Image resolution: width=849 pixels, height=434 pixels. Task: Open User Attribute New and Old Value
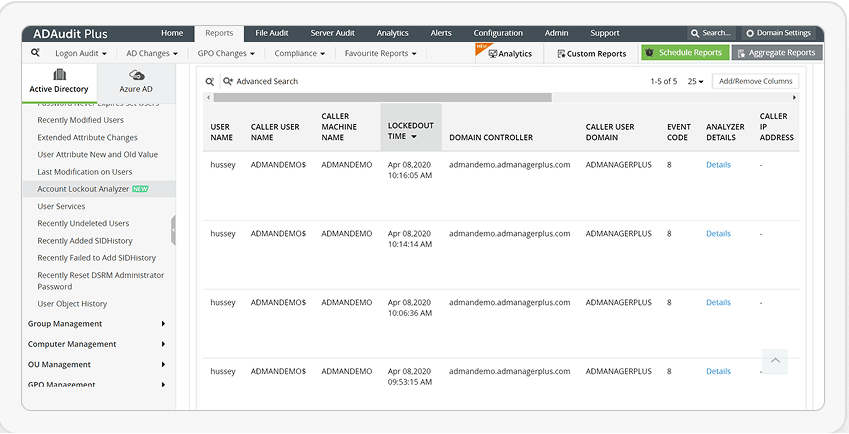97,154
